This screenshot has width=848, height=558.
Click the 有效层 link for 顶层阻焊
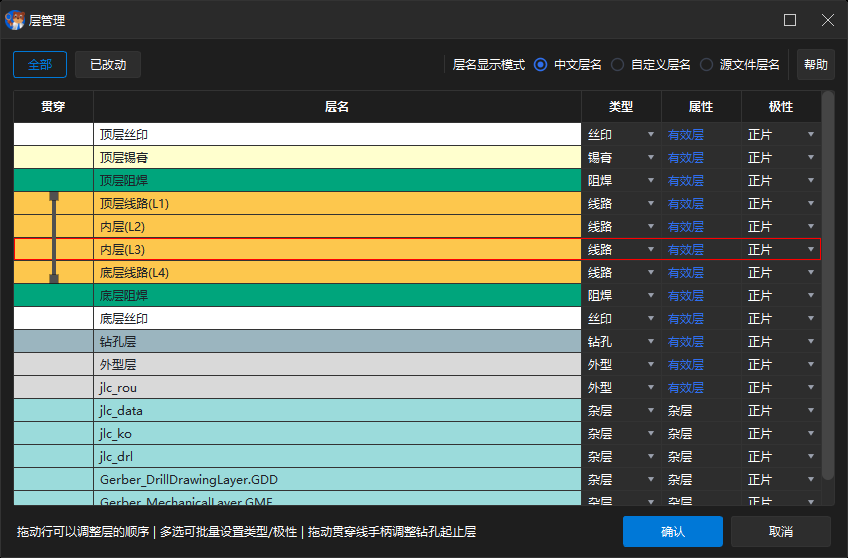click(685, 181)
